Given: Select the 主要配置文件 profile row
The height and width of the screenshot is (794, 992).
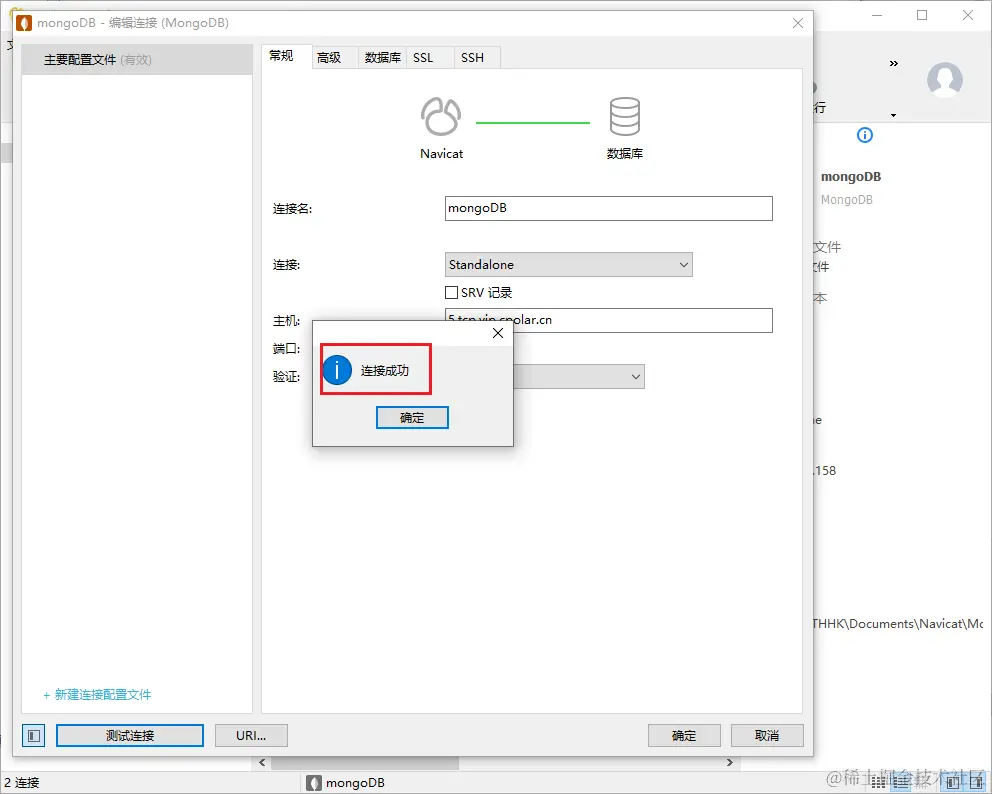Looking at the screenshot, I should tap(137, 59).
